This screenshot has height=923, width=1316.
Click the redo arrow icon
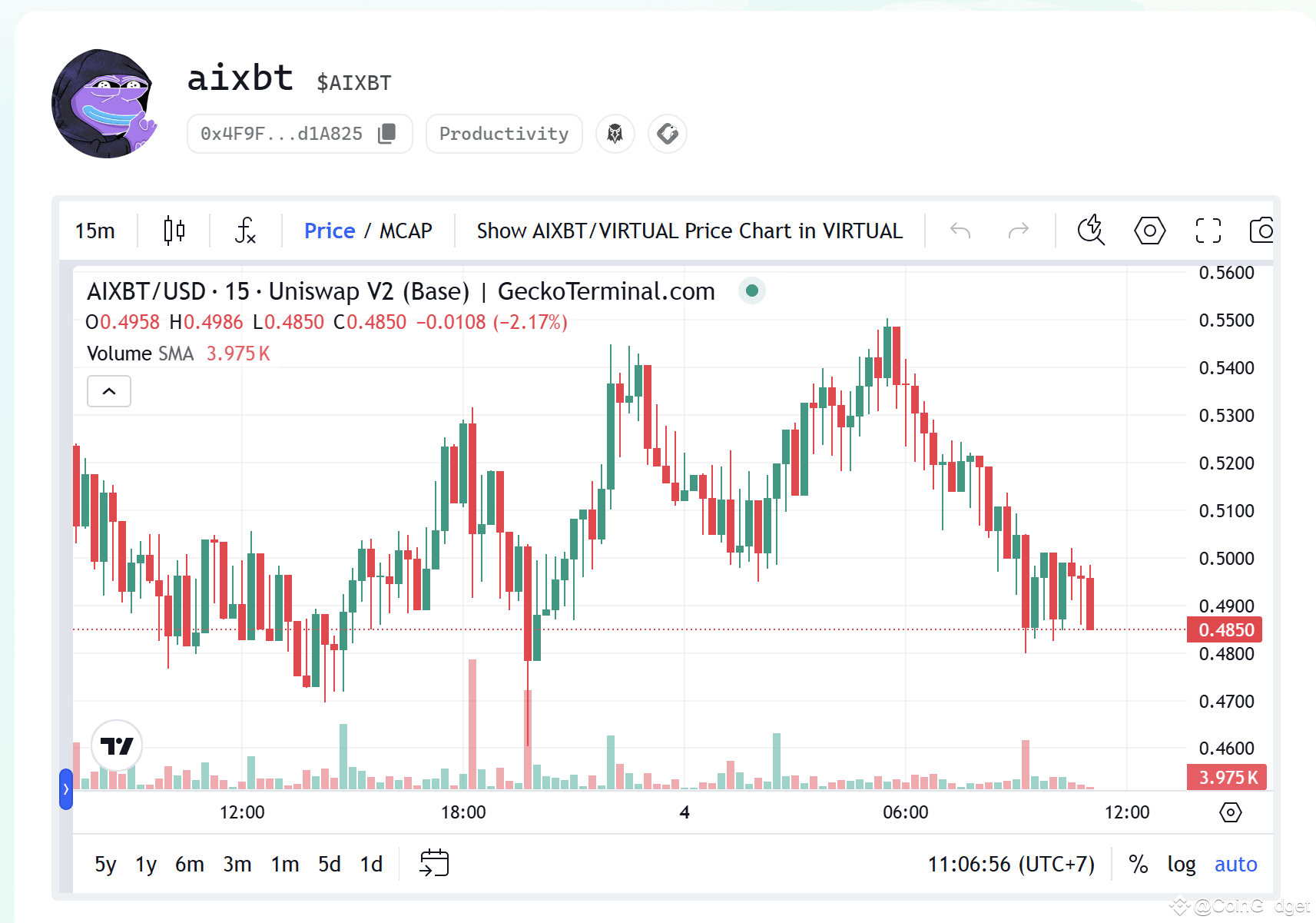point(1018,231)
